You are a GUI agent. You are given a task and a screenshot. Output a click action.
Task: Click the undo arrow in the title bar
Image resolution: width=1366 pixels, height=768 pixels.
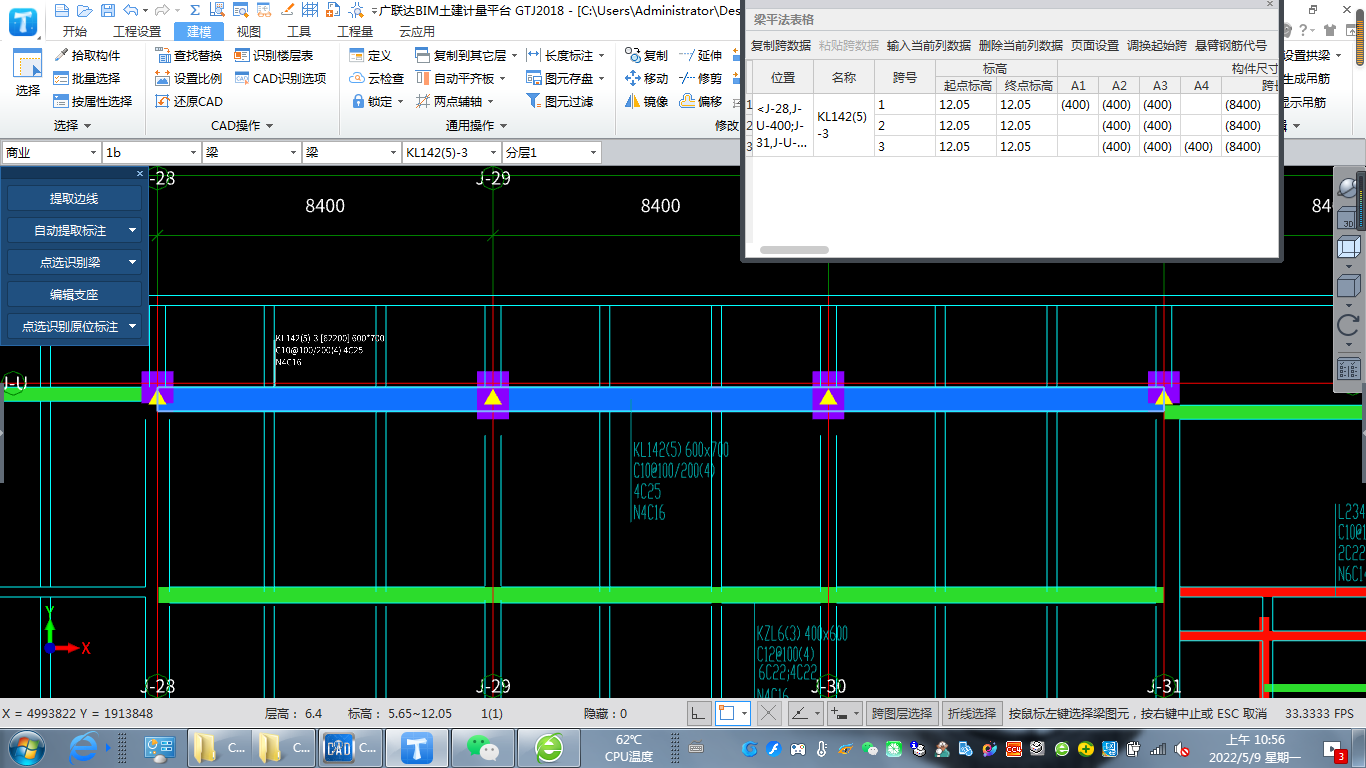point(130,10)
